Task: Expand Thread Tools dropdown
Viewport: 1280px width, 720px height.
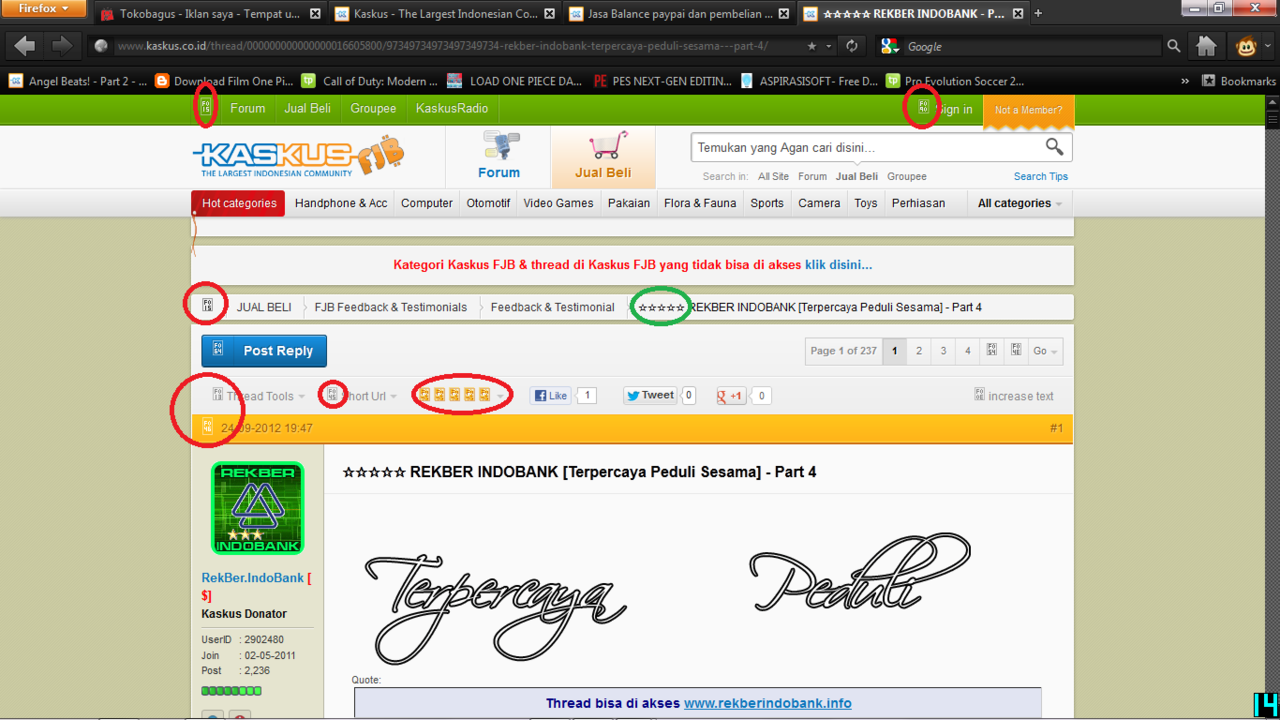Action: 259,396
